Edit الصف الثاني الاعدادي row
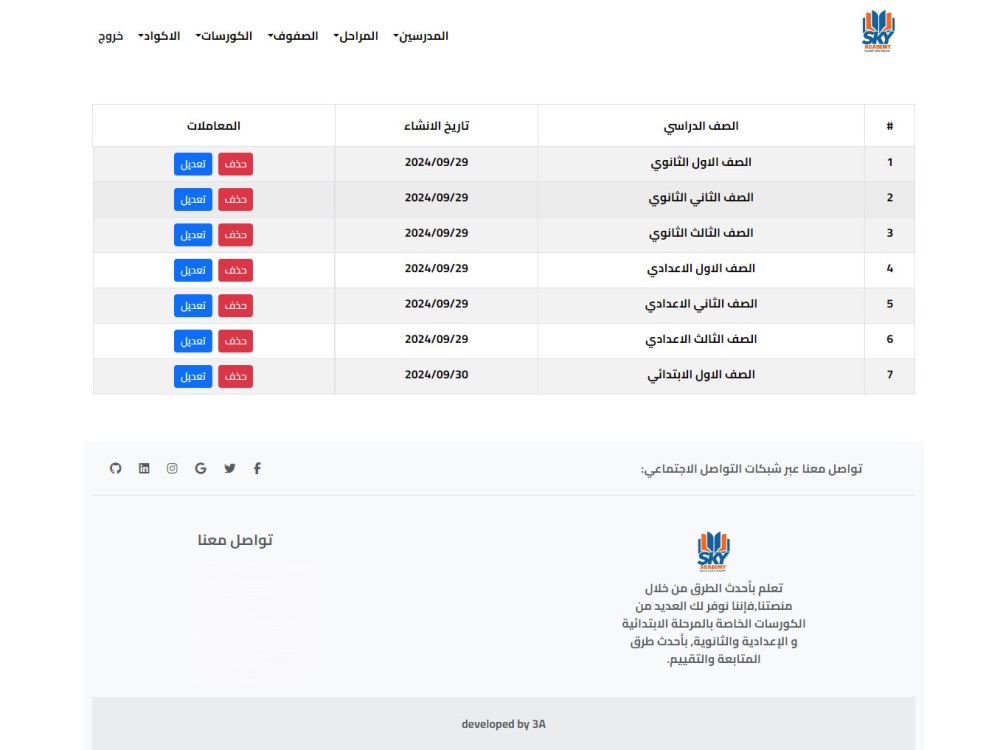Image resolution: width=1000 pixels, height=750 pixels. (x=193, y=305)
